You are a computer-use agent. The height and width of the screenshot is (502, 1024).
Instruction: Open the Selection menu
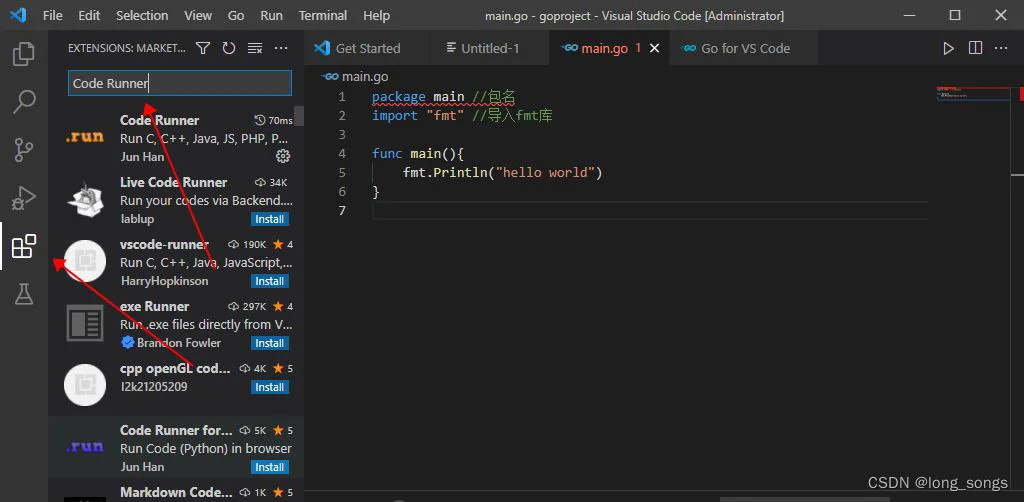142,15
